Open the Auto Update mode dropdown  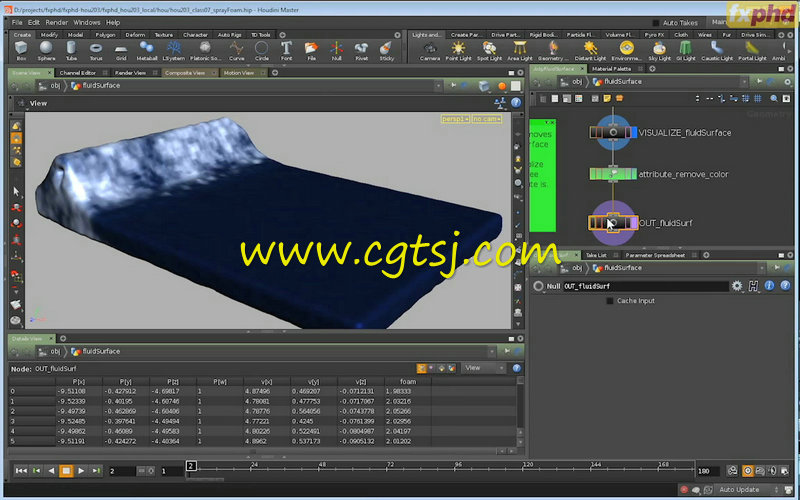(x=747, y=490)
